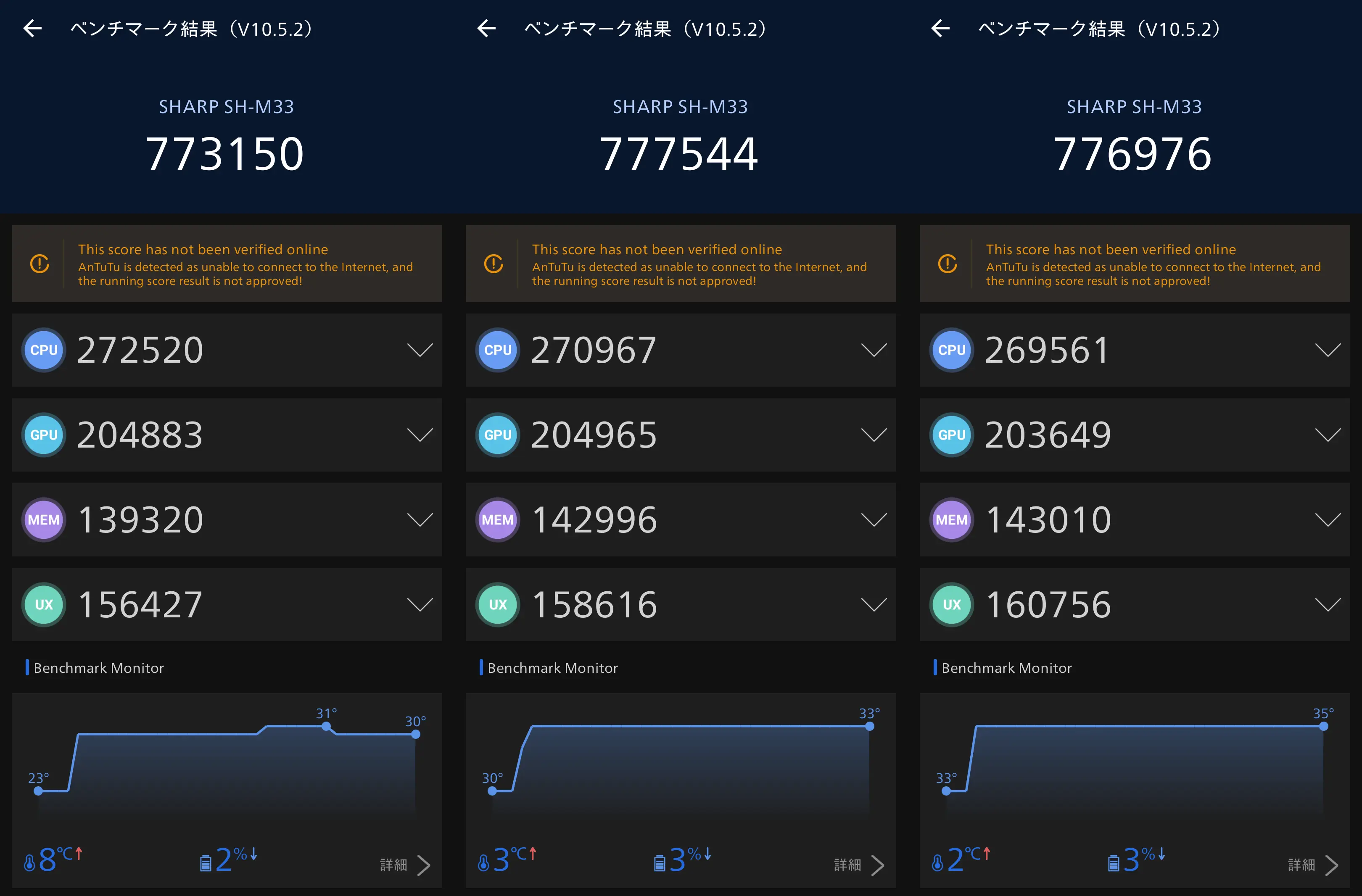1362x896 pixels.
Task: Expand CPU score 269561 chevron
Action: click(1327, 350)
